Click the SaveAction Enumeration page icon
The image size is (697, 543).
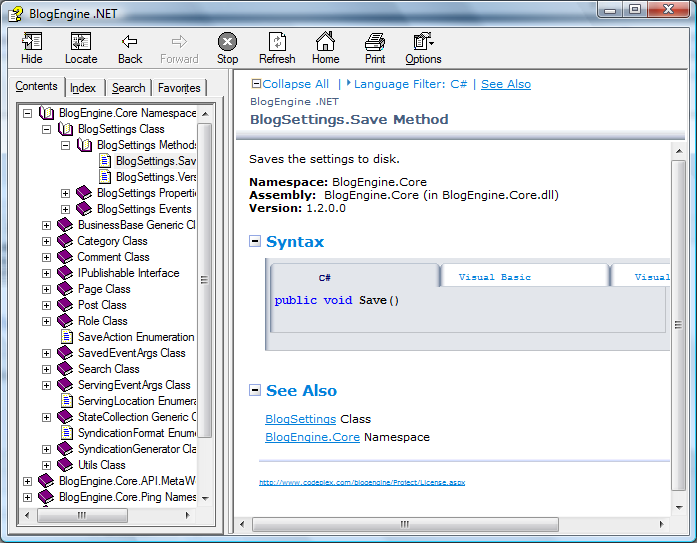pos(67,337)
